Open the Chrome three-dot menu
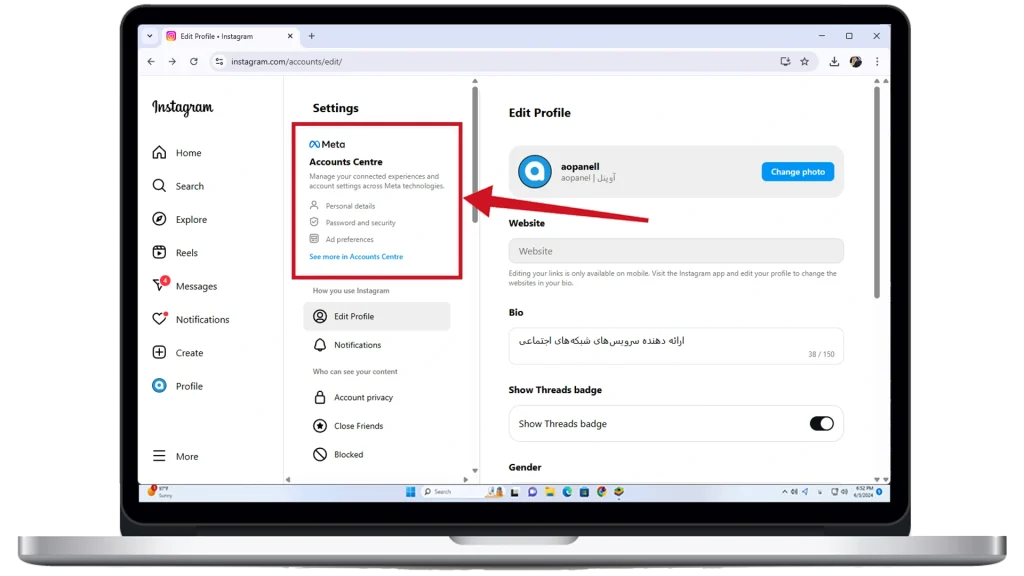Image resolution: width=1024 pixels, height=576 pixels. (x=877, y=61)
